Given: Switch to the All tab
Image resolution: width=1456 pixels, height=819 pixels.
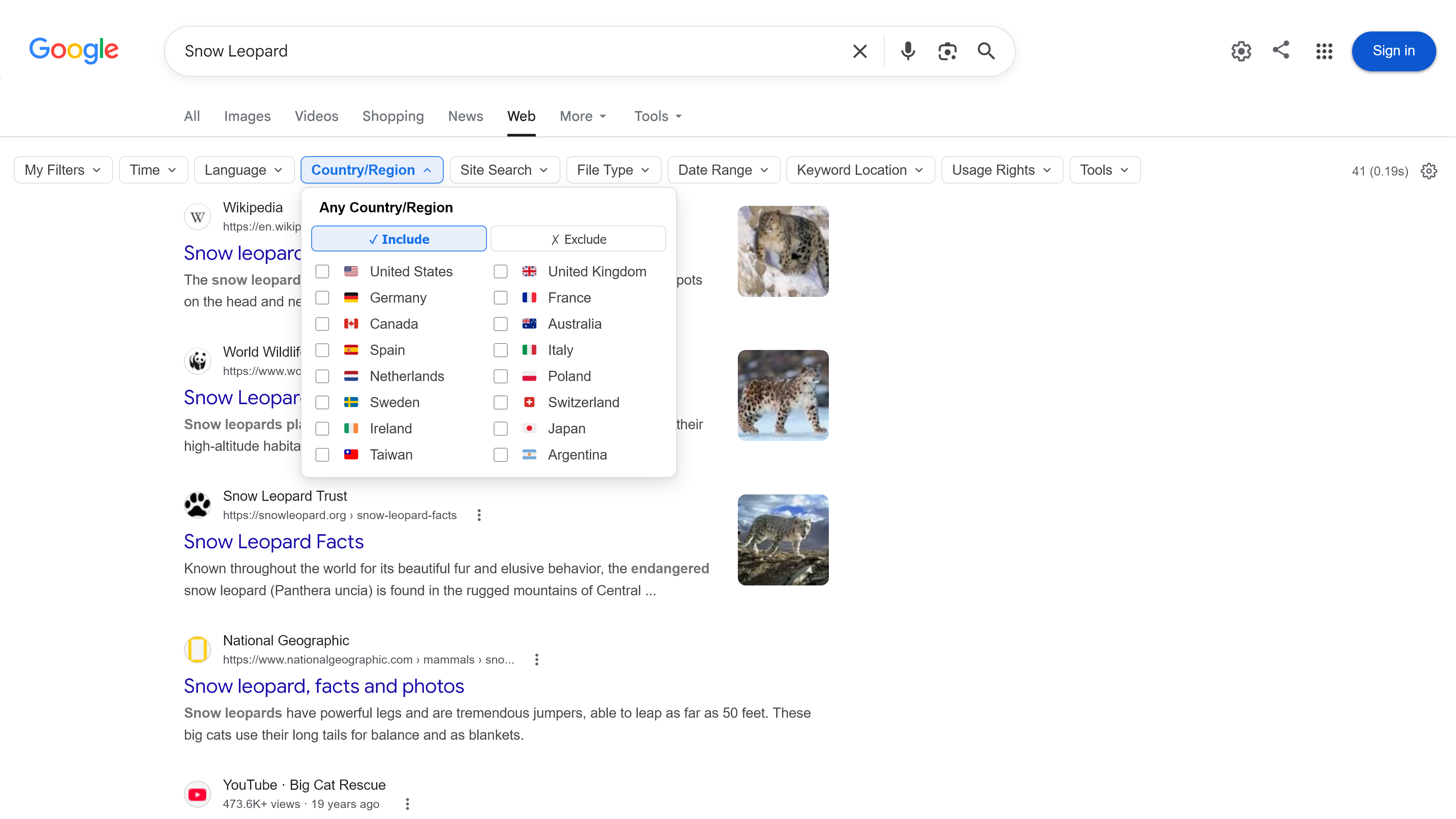Looking at the screenshot, I should point(191,116).
